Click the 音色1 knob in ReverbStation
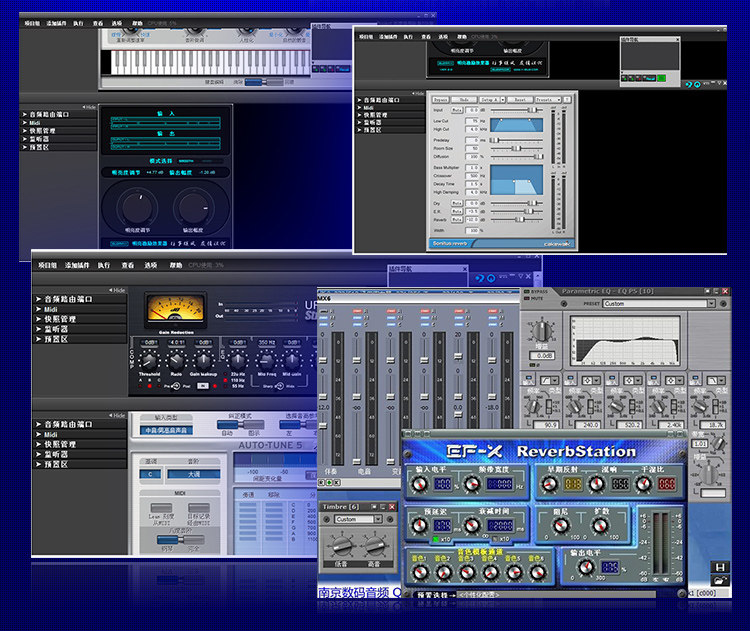 420,572
